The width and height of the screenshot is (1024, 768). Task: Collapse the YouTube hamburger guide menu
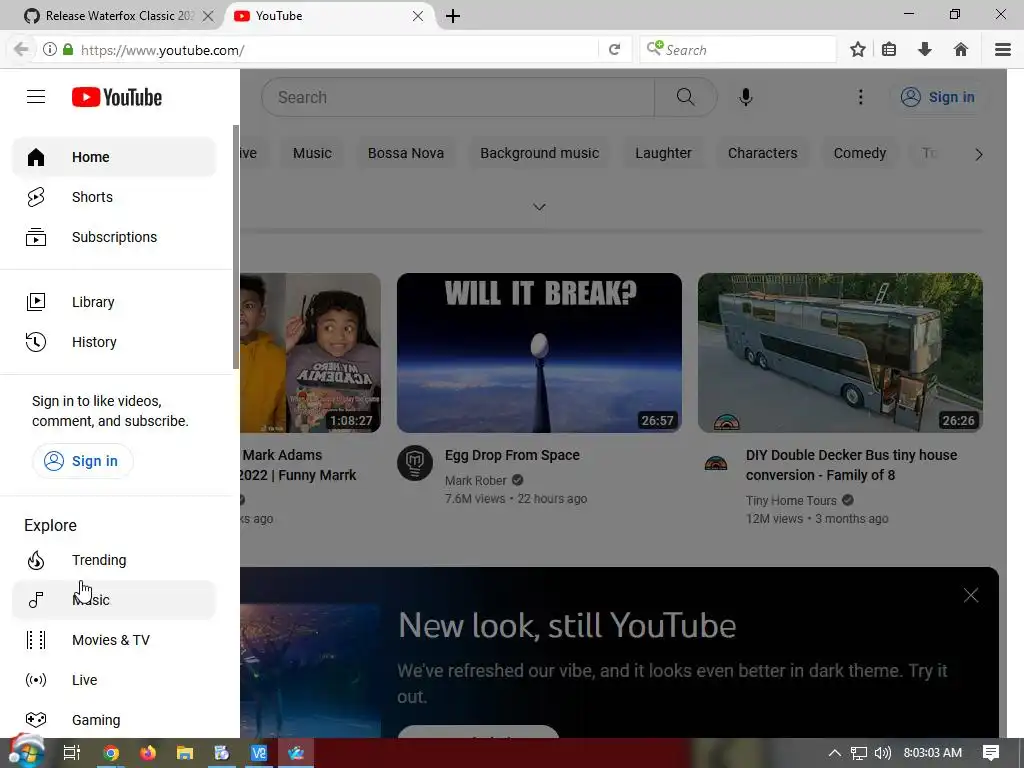[x=36, y=97]
